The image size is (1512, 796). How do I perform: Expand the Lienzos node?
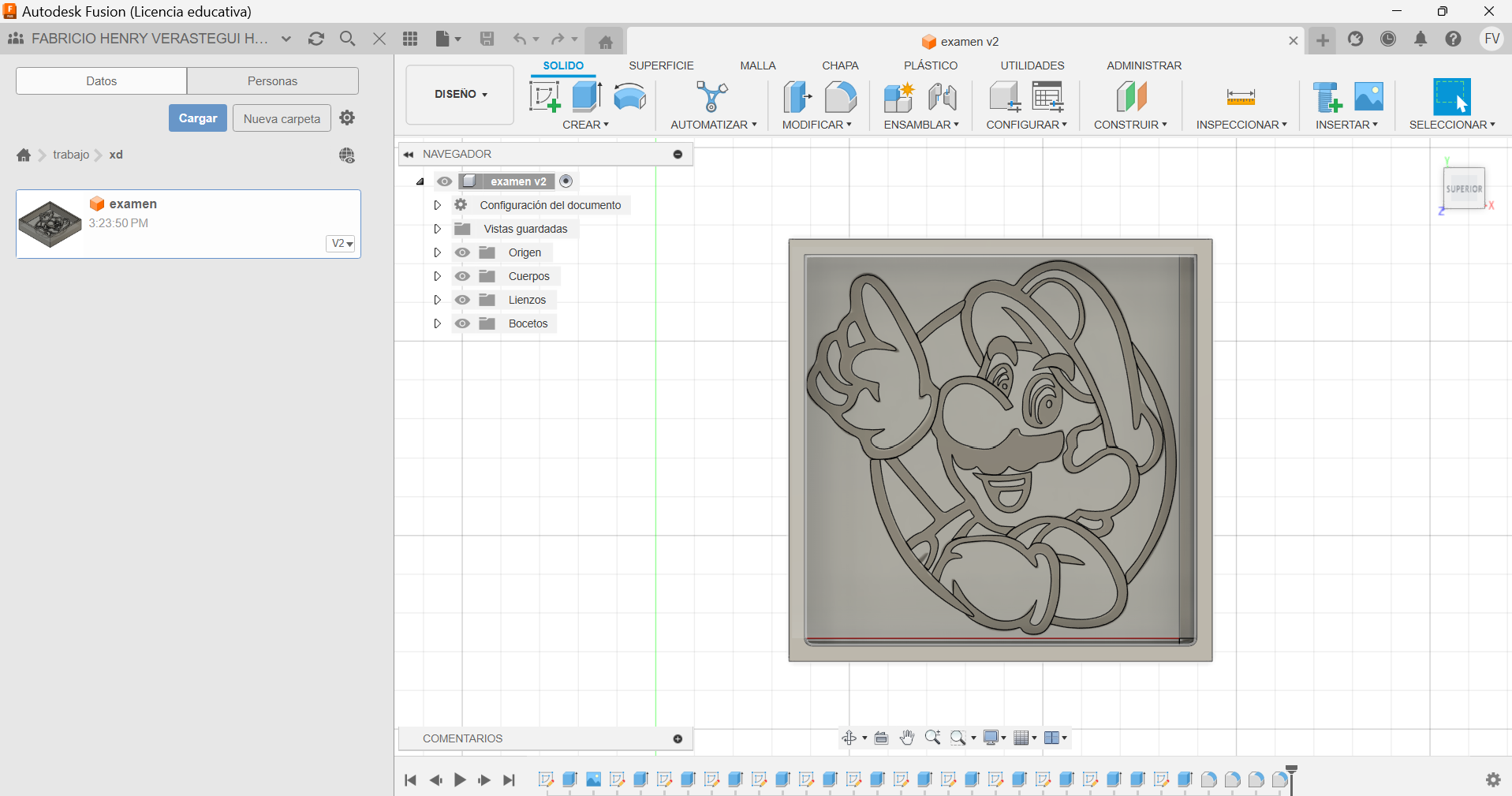(x=437, y=300)
